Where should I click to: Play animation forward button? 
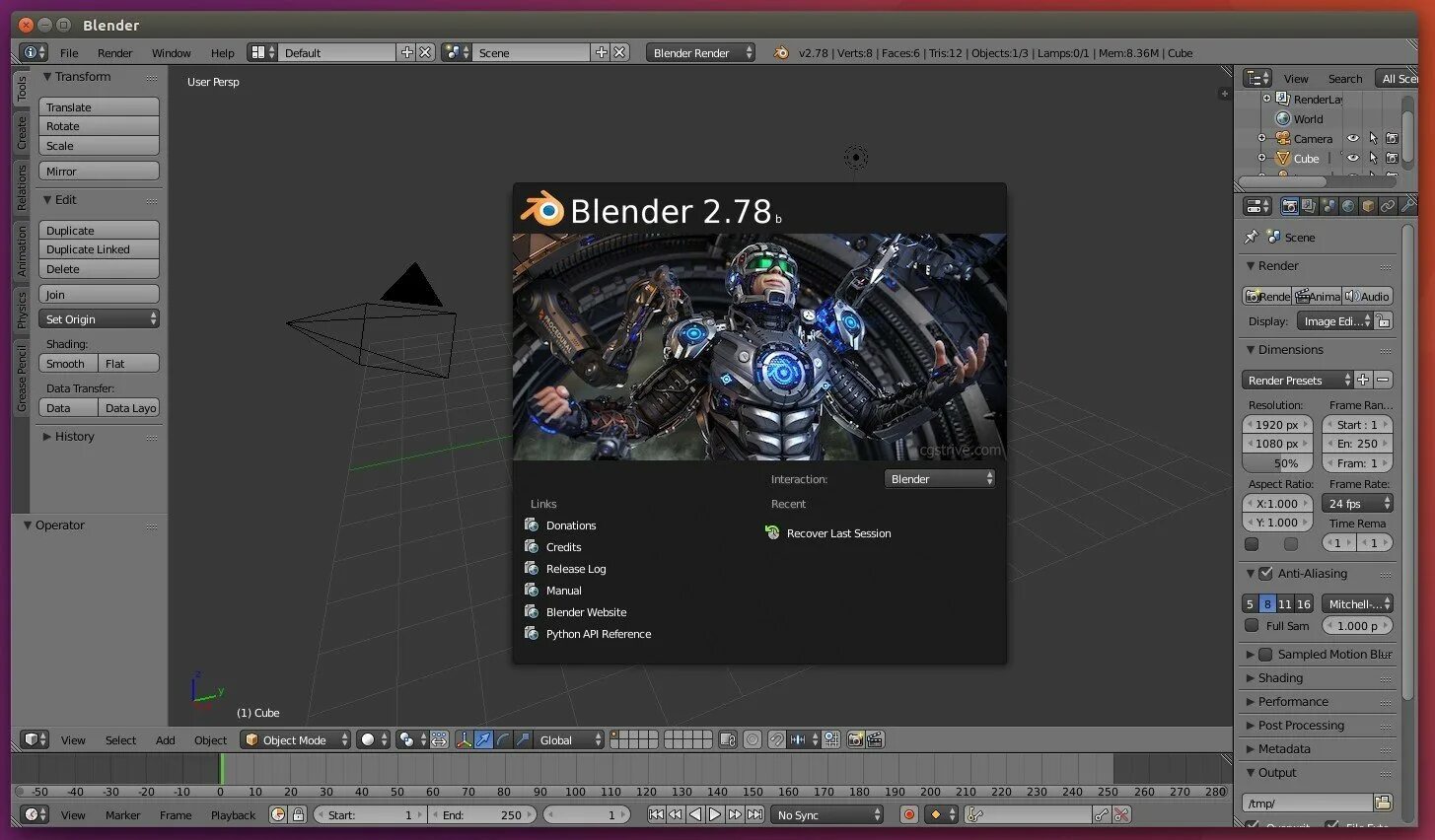click(x=715, y=814)
